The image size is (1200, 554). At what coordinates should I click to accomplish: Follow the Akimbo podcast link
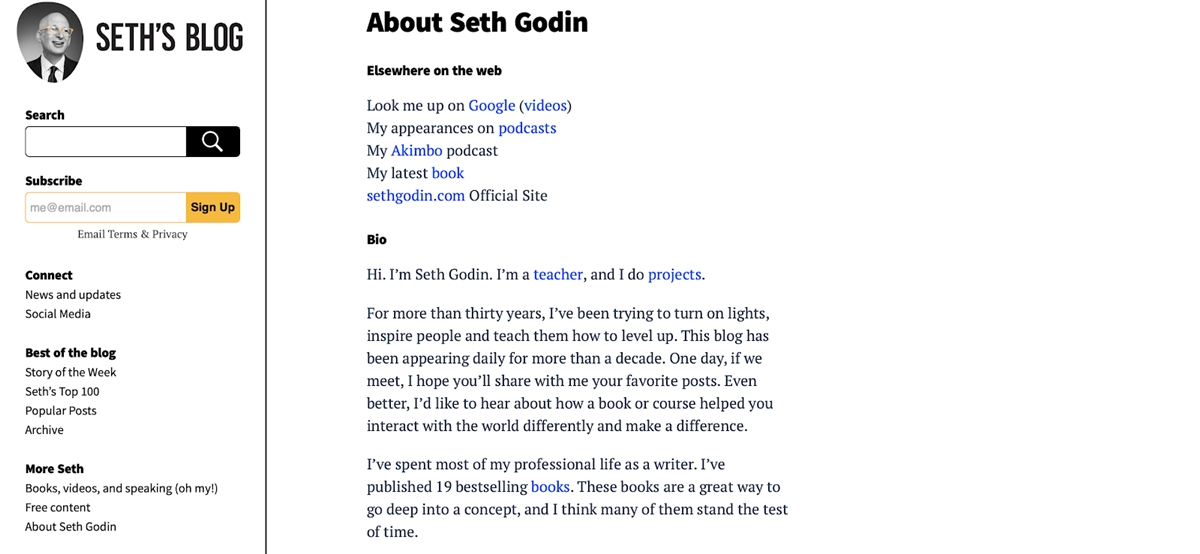tap(416, 150)
